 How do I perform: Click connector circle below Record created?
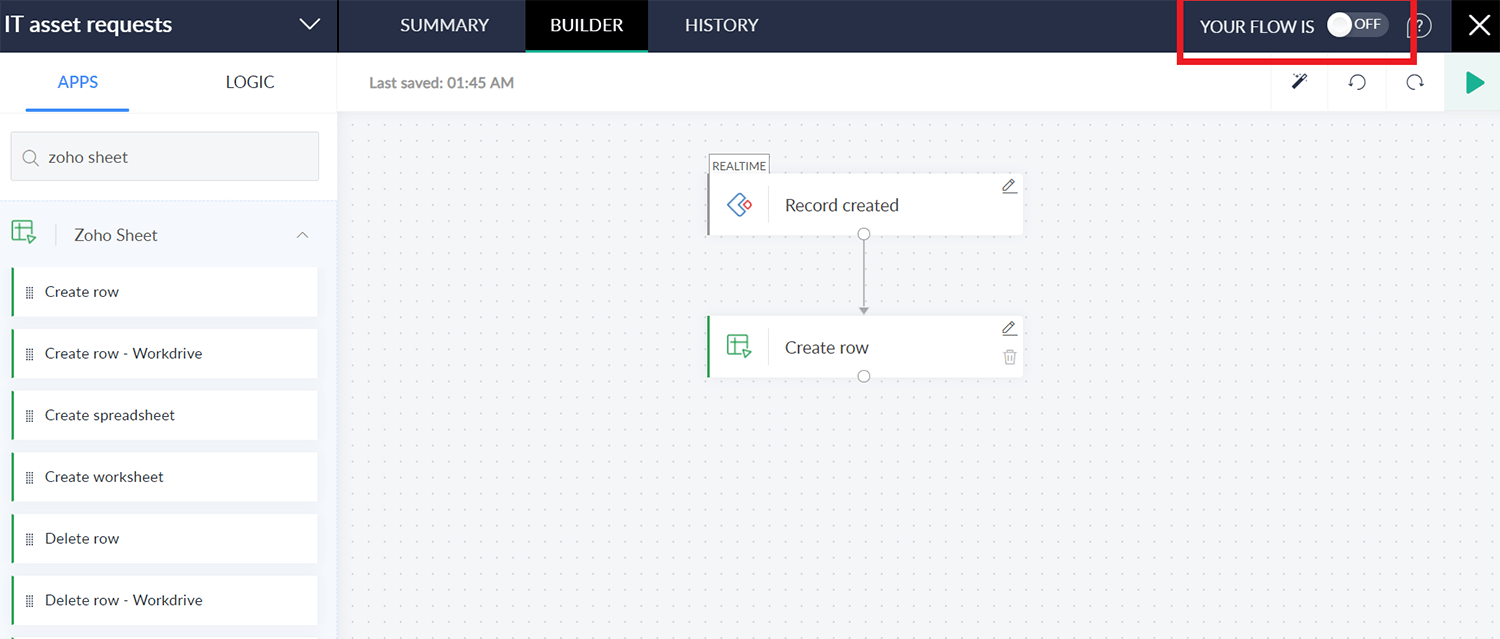(x=864, y=234)
